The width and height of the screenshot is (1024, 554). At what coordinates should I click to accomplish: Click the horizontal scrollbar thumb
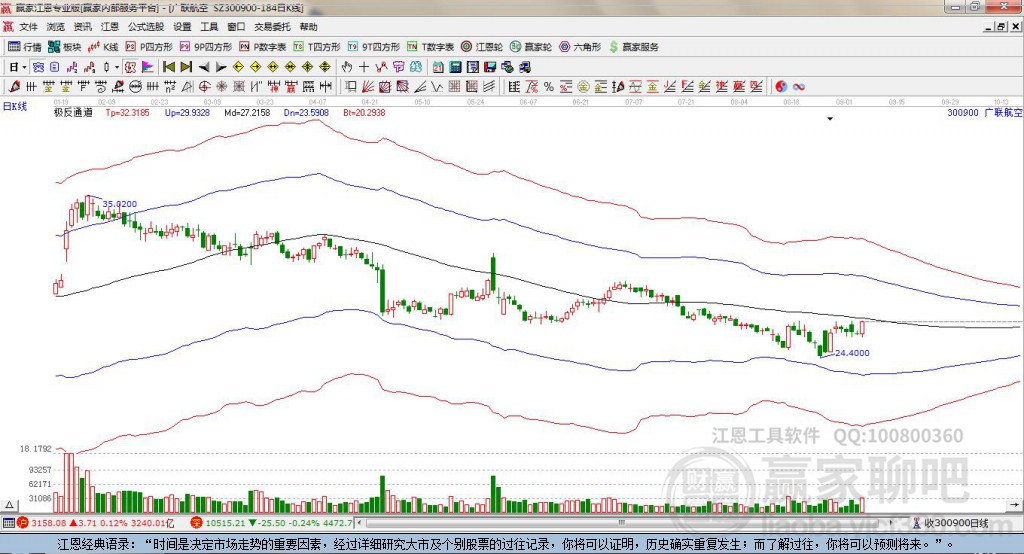pos(621,523)
